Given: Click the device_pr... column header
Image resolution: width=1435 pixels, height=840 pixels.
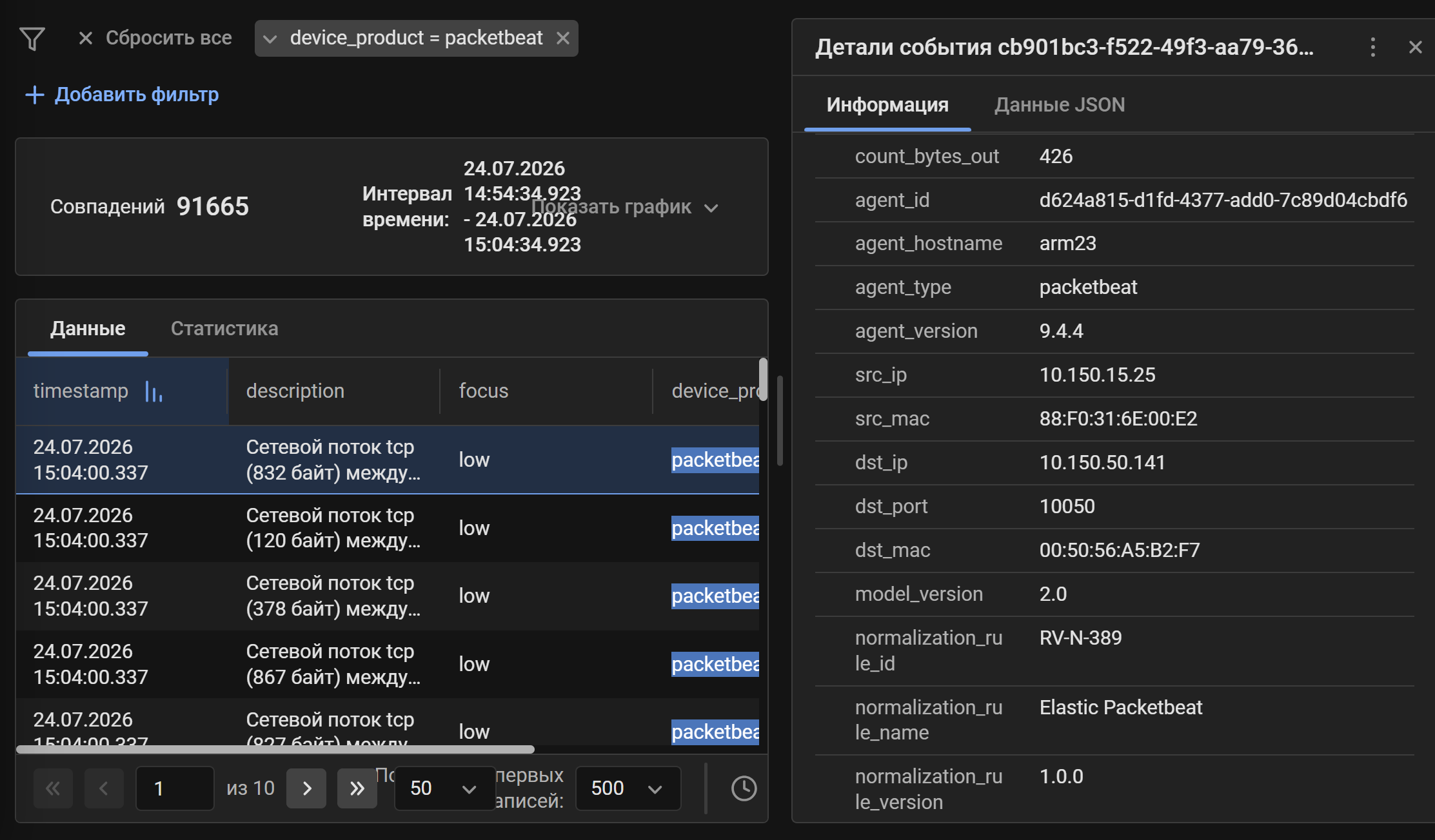Looking at the screenshot, I should (x=715, y=391).
